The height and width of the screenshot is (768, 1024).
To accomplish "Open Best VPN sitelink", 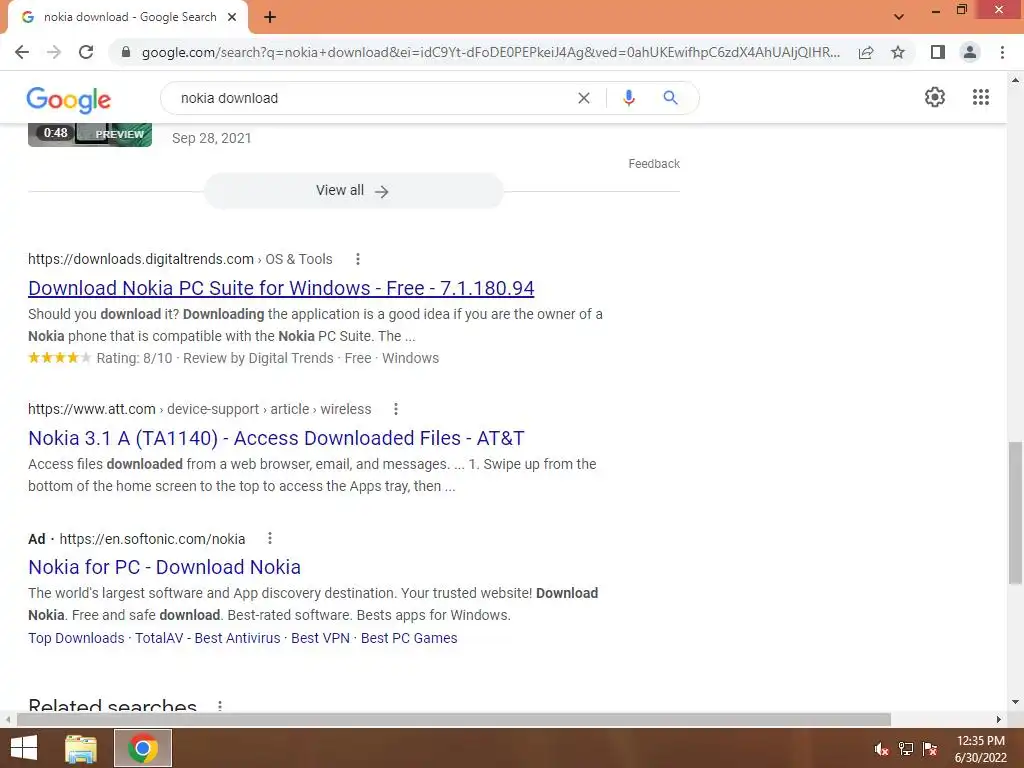I will pos(320,638).
